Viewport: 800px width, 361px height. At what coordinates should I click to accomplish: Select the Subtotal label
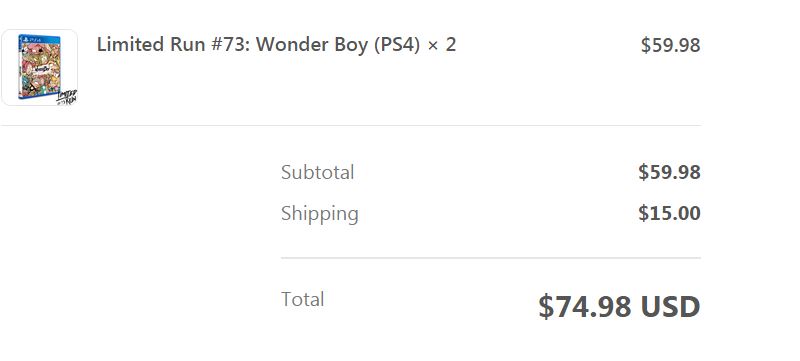point(317,172)
